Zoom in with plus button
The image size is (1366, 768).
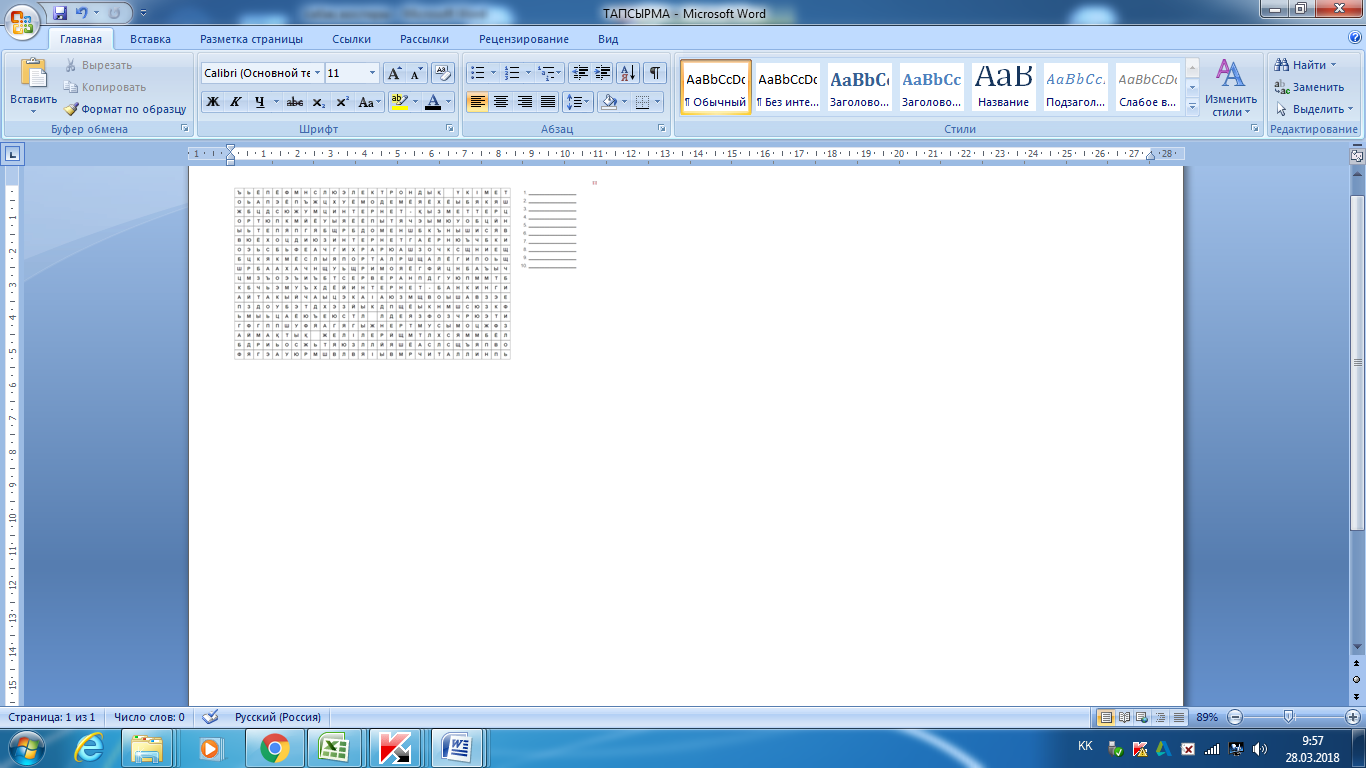(x=1352, y=717)
